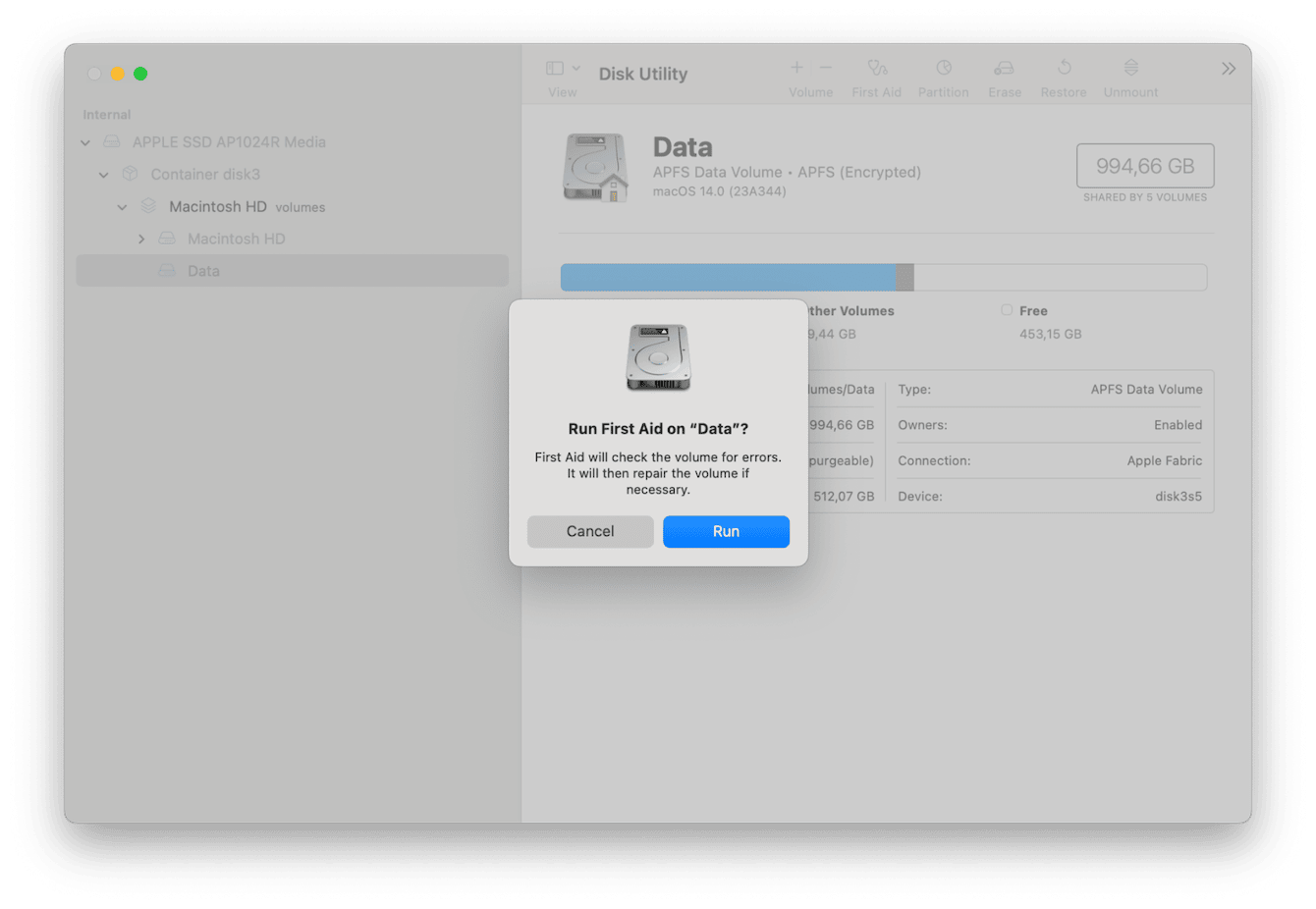Click the remove volume minus icon
1316x909 pixels.
826,67
